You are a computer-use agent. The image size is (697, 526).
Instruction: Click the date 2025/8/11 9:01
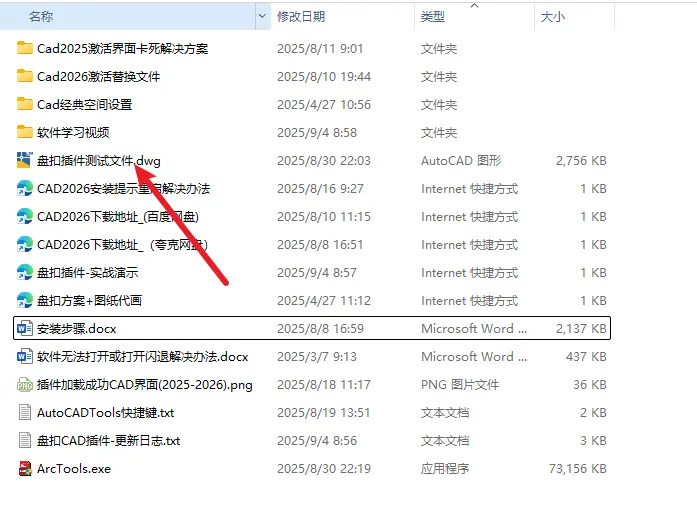click(320, 48)
